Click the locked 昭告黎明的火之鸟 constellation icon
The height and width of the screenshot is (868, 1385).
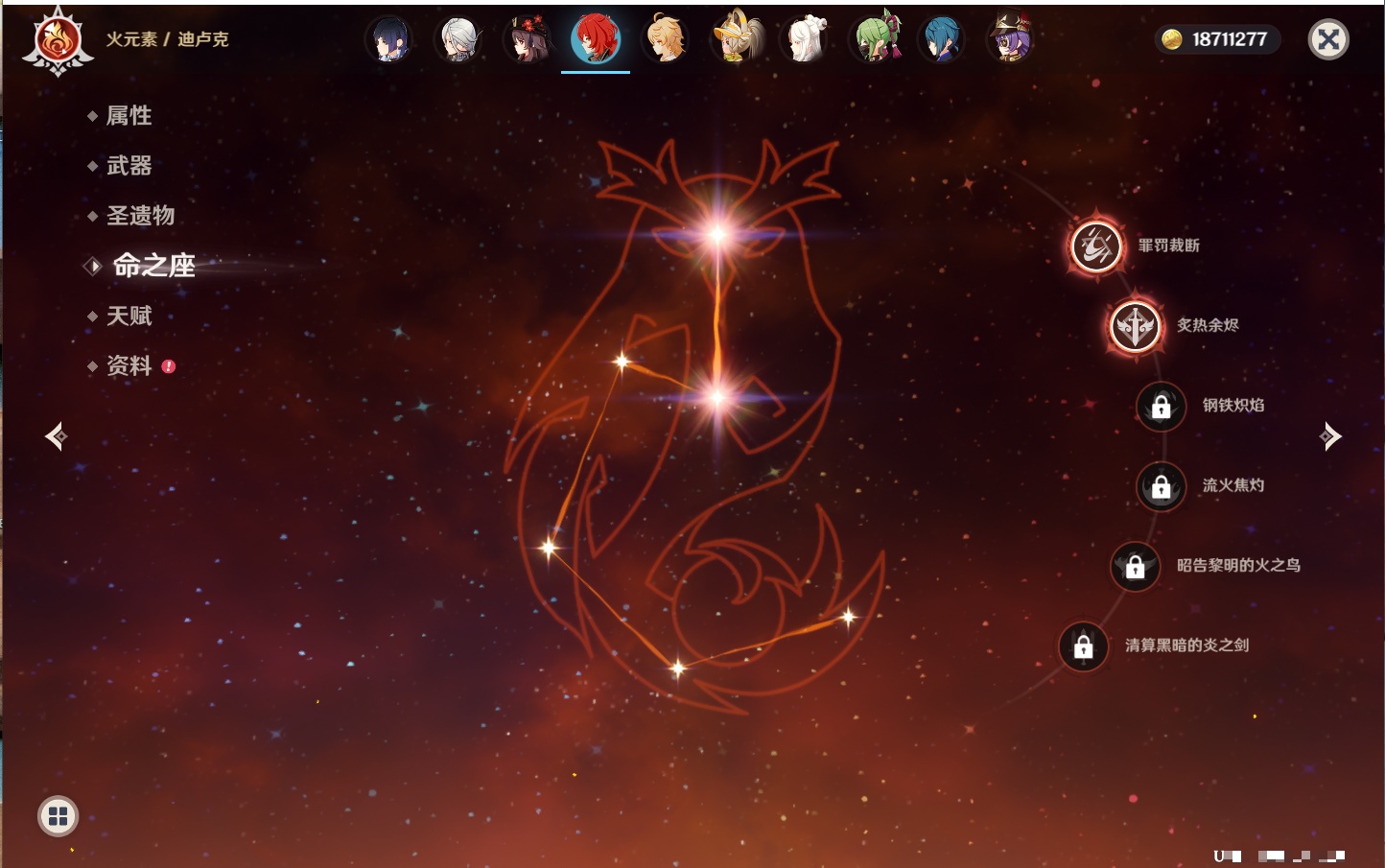pyautogui.click(x=1135, y=567)
